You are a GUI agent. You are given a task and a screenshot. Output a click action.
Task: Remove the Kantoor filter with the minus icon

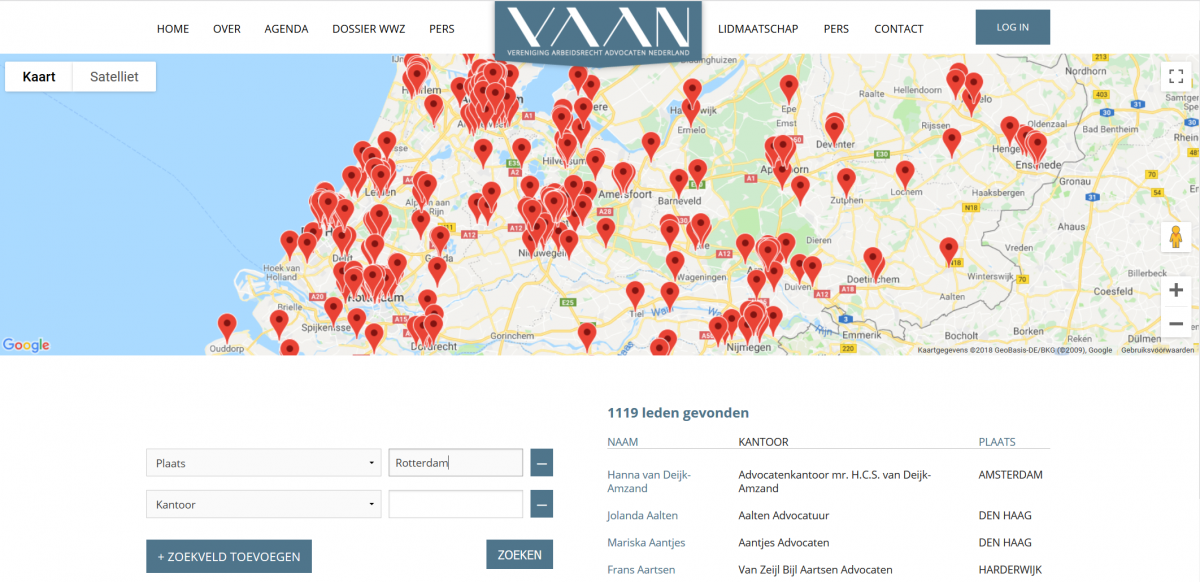click(x=541, y=503)
